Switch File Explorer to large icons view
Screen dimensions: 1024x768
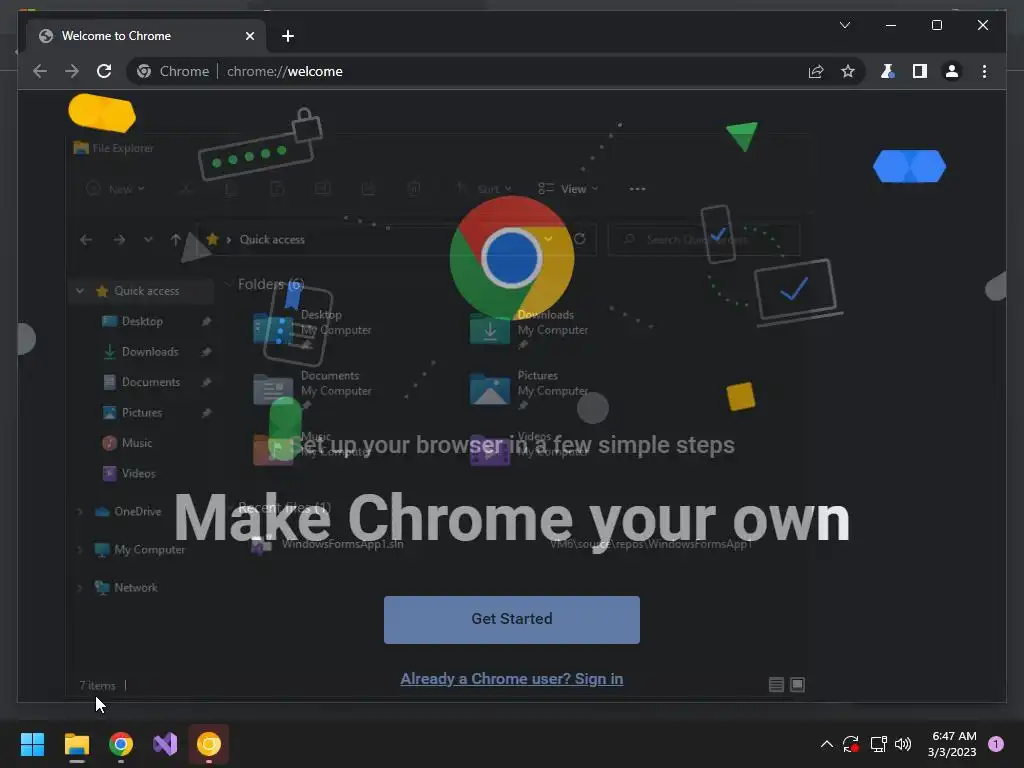[797, 684]
